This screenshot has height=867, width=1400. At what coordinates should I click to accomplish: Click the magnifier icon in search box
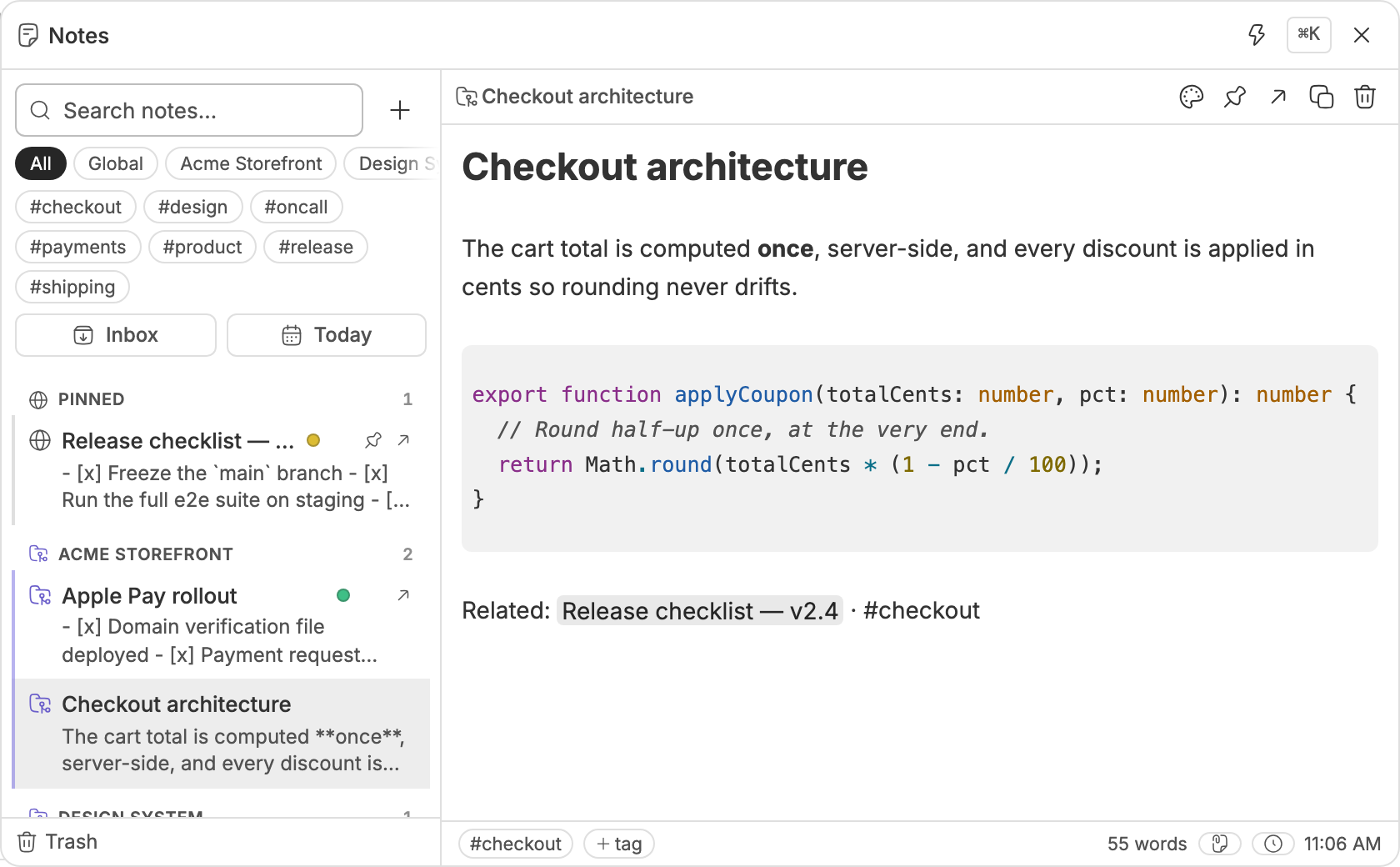point(40,110)
